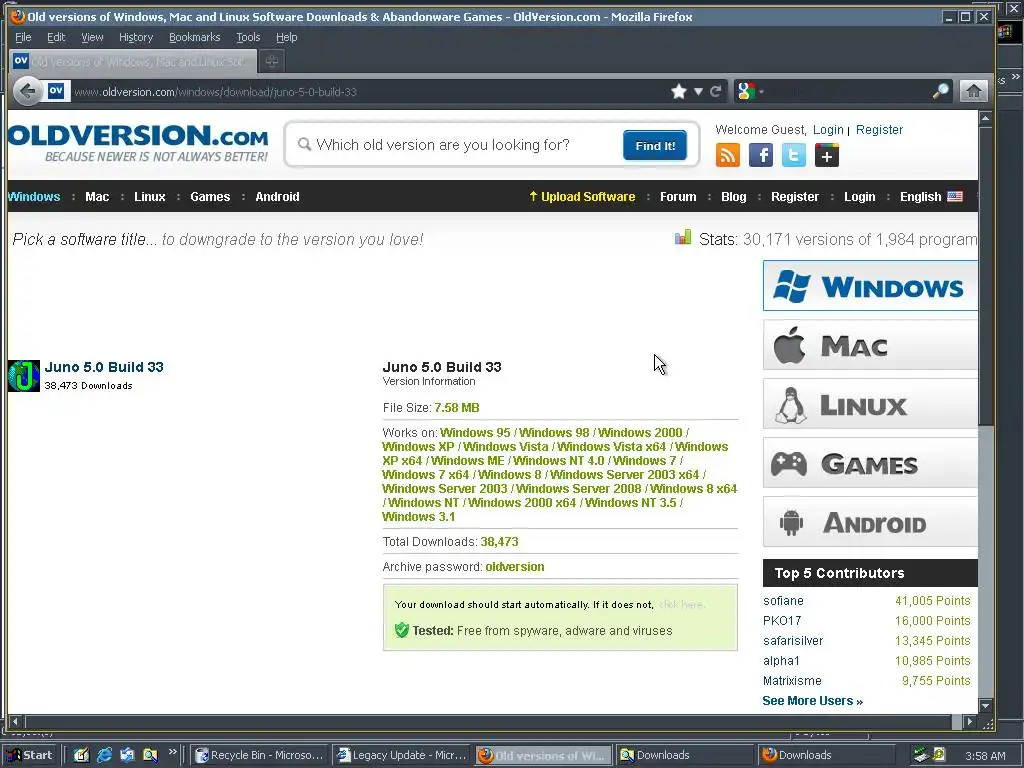Click Register next to Welcome Guest

click(880, 129)
